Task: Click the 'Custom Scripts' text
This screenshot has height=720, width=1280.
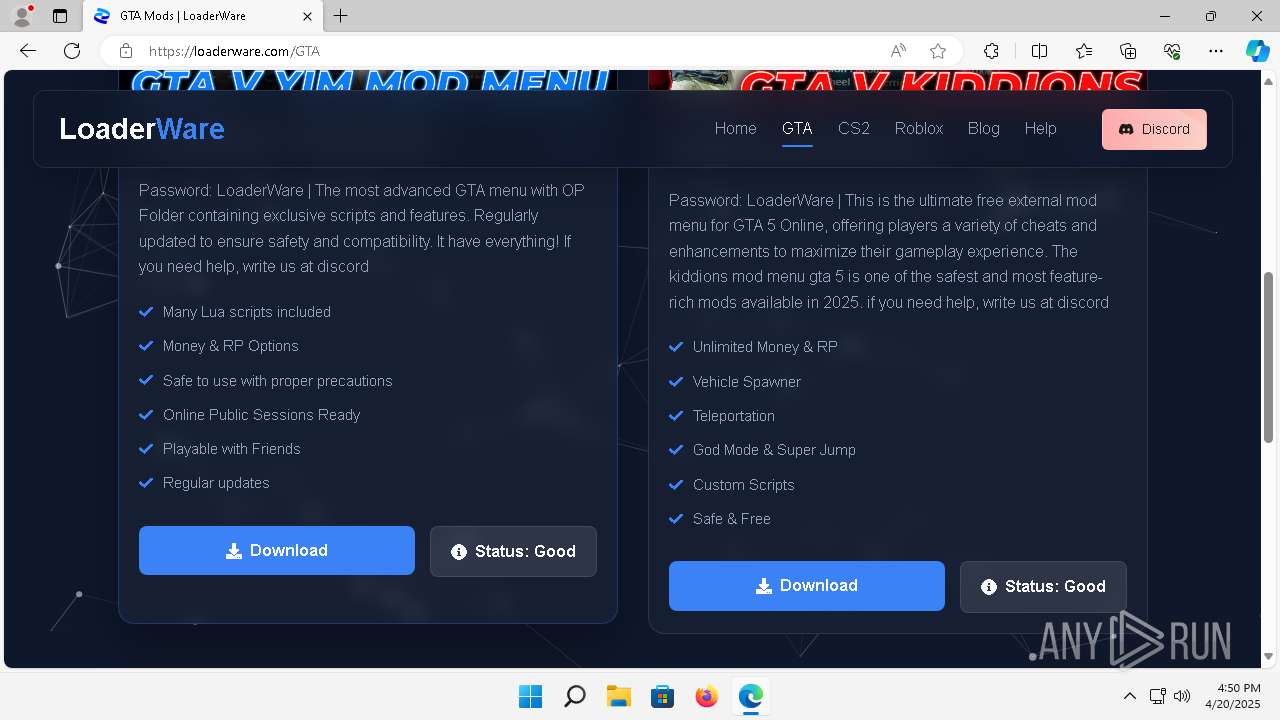Action: 744,485
